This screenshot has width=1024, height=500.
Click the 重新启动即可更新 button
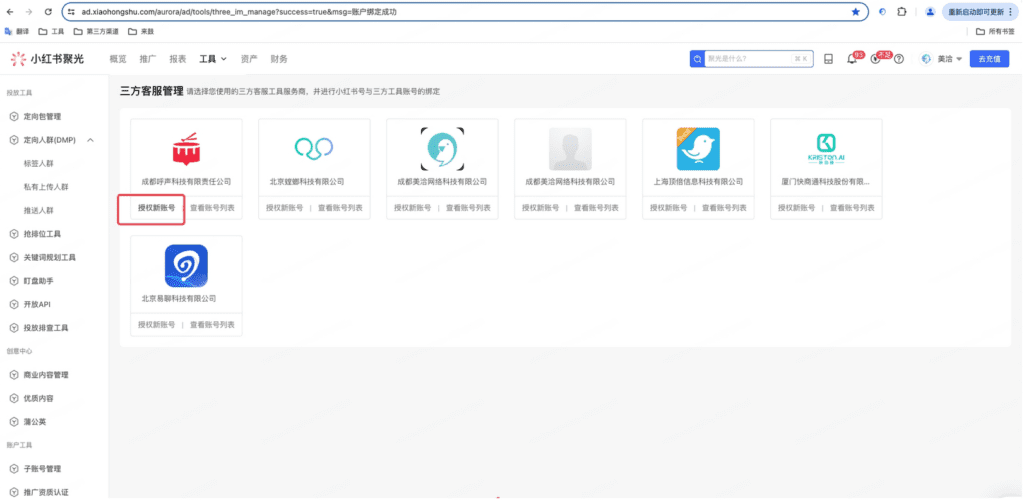click(x=980, y=12)
